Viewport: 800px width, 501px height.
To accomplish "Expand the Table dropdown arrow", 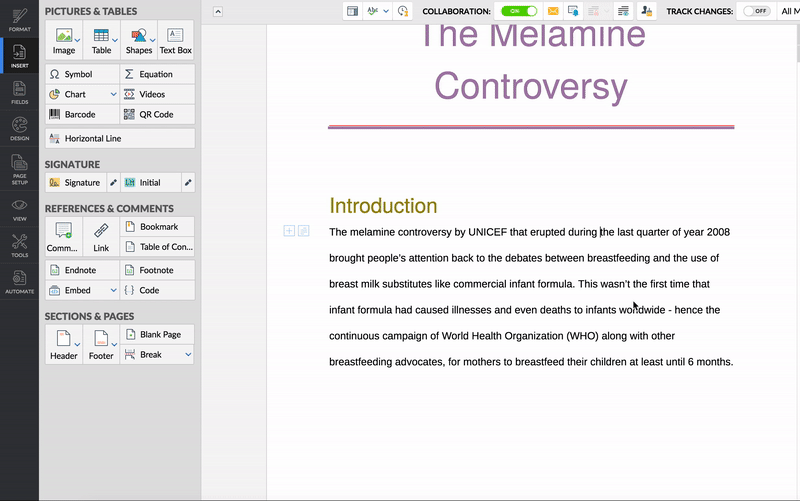I will (115, 40).
